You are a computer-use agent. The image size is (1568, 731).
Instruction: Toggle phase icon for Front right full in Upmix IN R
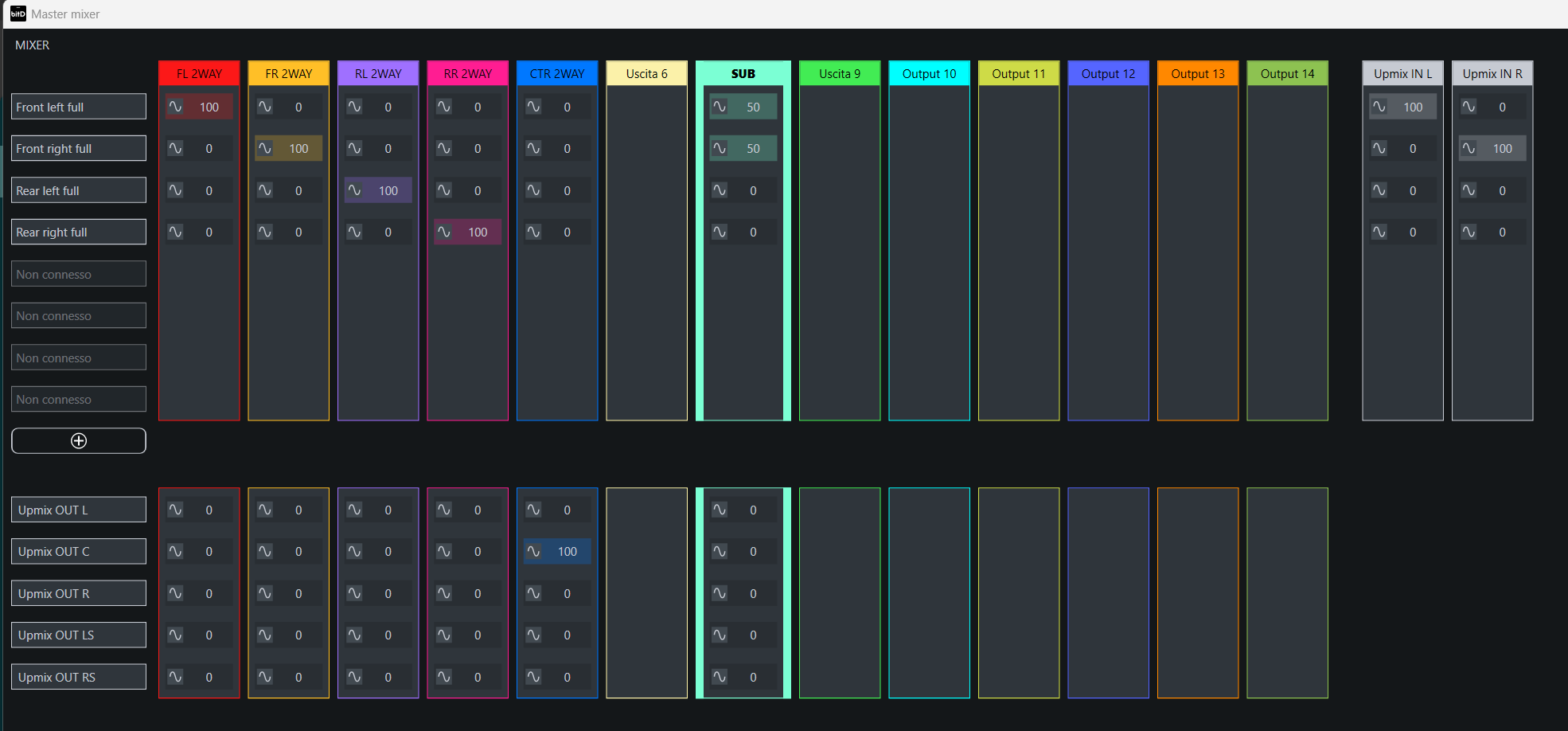pyautogui.click(x=1469, y=148)
